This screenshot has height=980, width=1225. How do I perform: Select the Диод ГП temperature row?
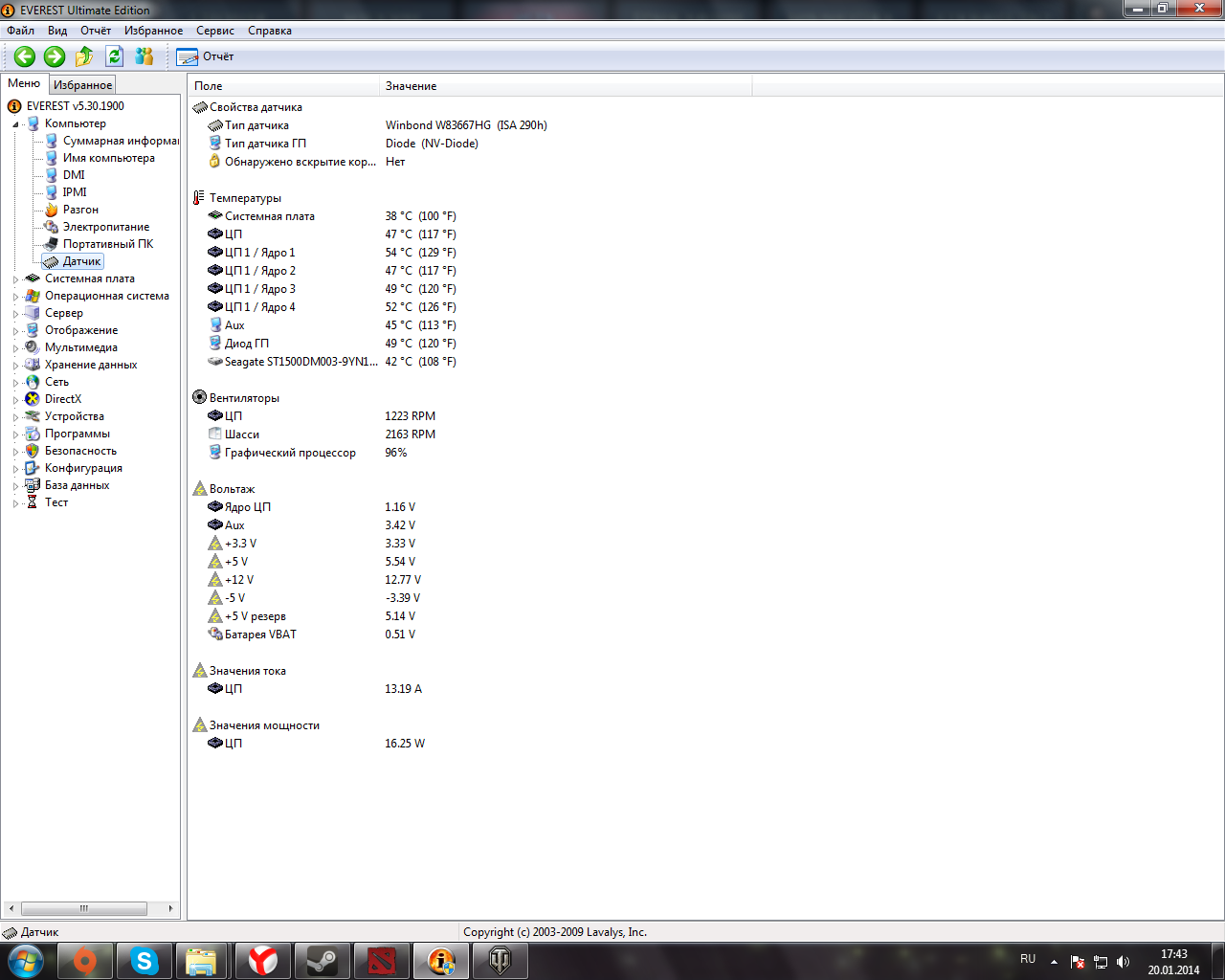coord(332,344)
